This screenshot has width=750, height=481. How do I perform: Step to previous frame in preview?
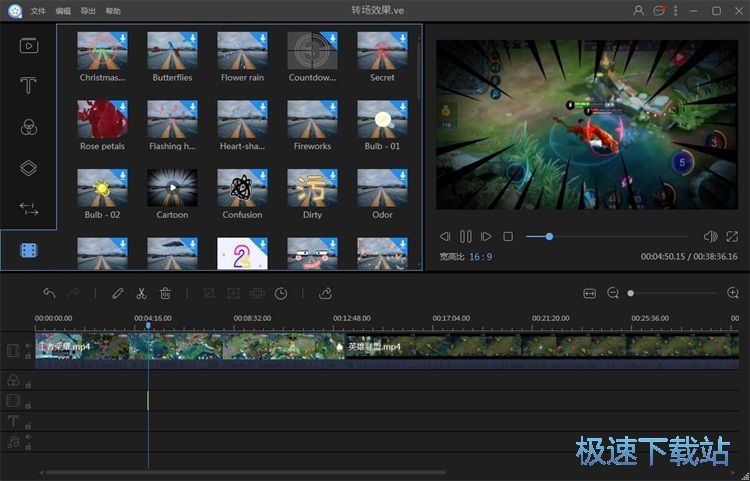445,236
